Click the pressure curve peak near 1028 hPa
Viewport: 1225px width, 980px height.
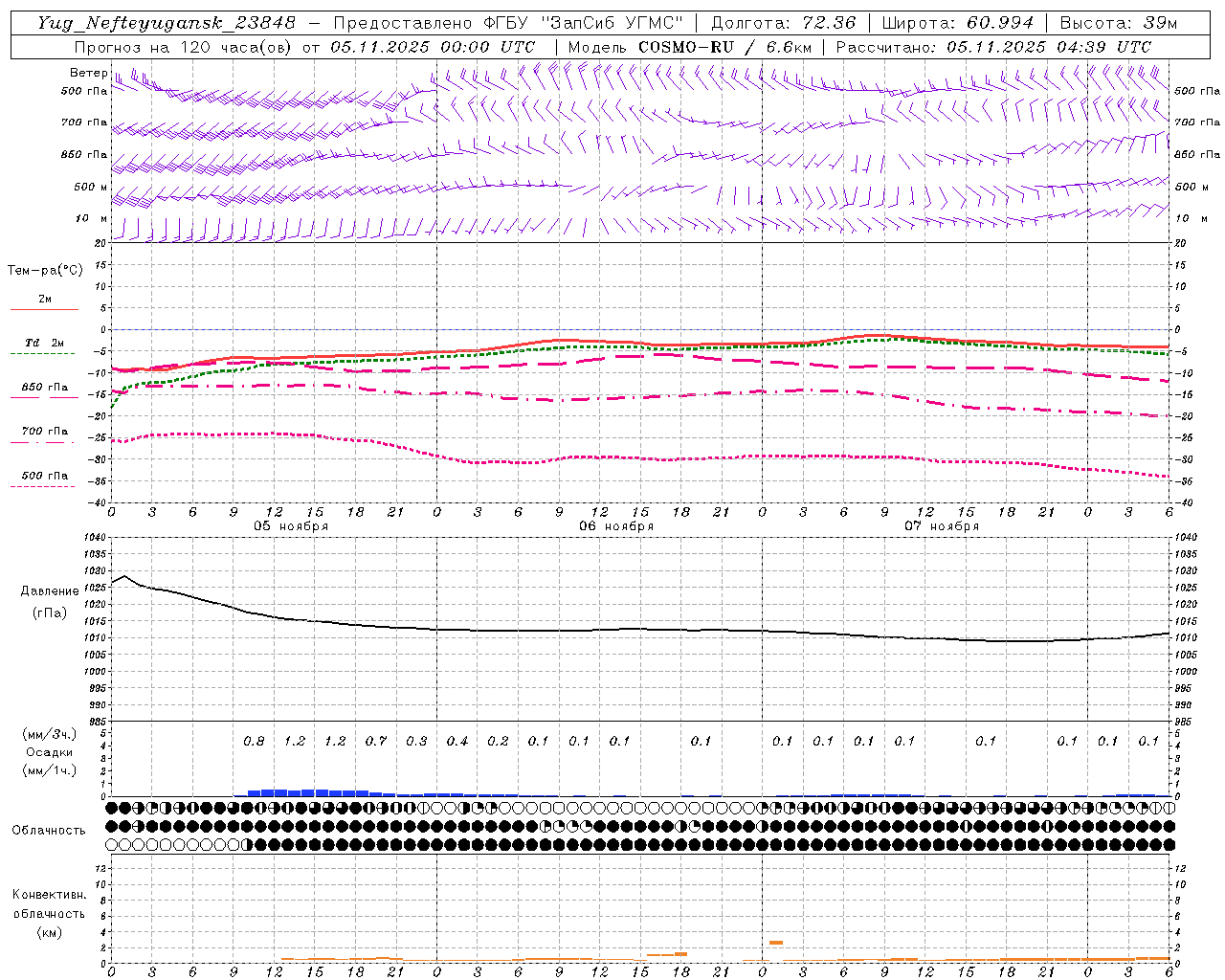tap(125, 575)
